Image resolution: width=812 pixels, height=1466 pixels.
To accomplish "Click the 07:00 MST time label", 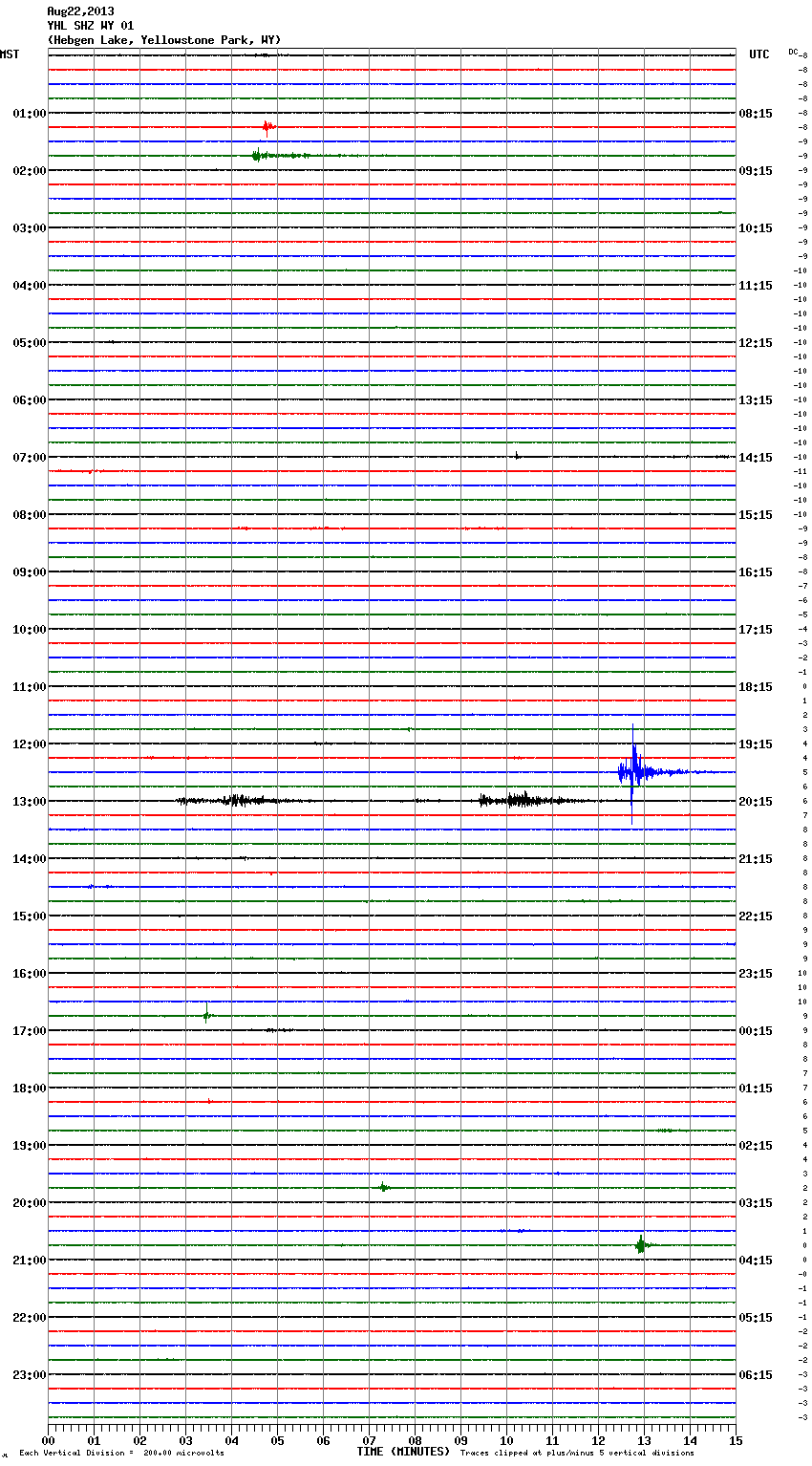I will click(x=29, y=458).
